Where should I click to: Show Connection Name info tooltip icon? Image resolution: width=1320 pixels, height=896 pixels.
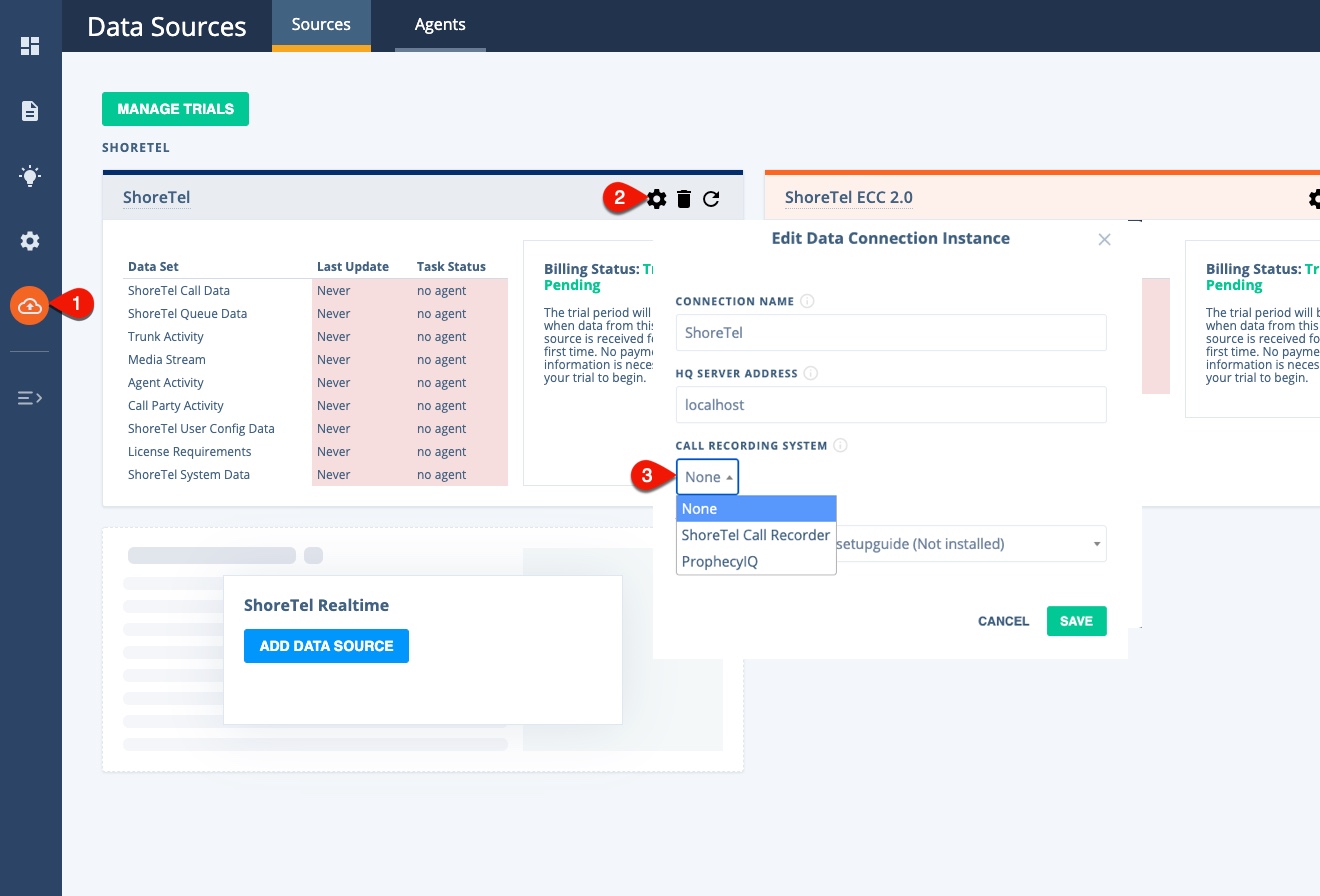pos(807,301)
